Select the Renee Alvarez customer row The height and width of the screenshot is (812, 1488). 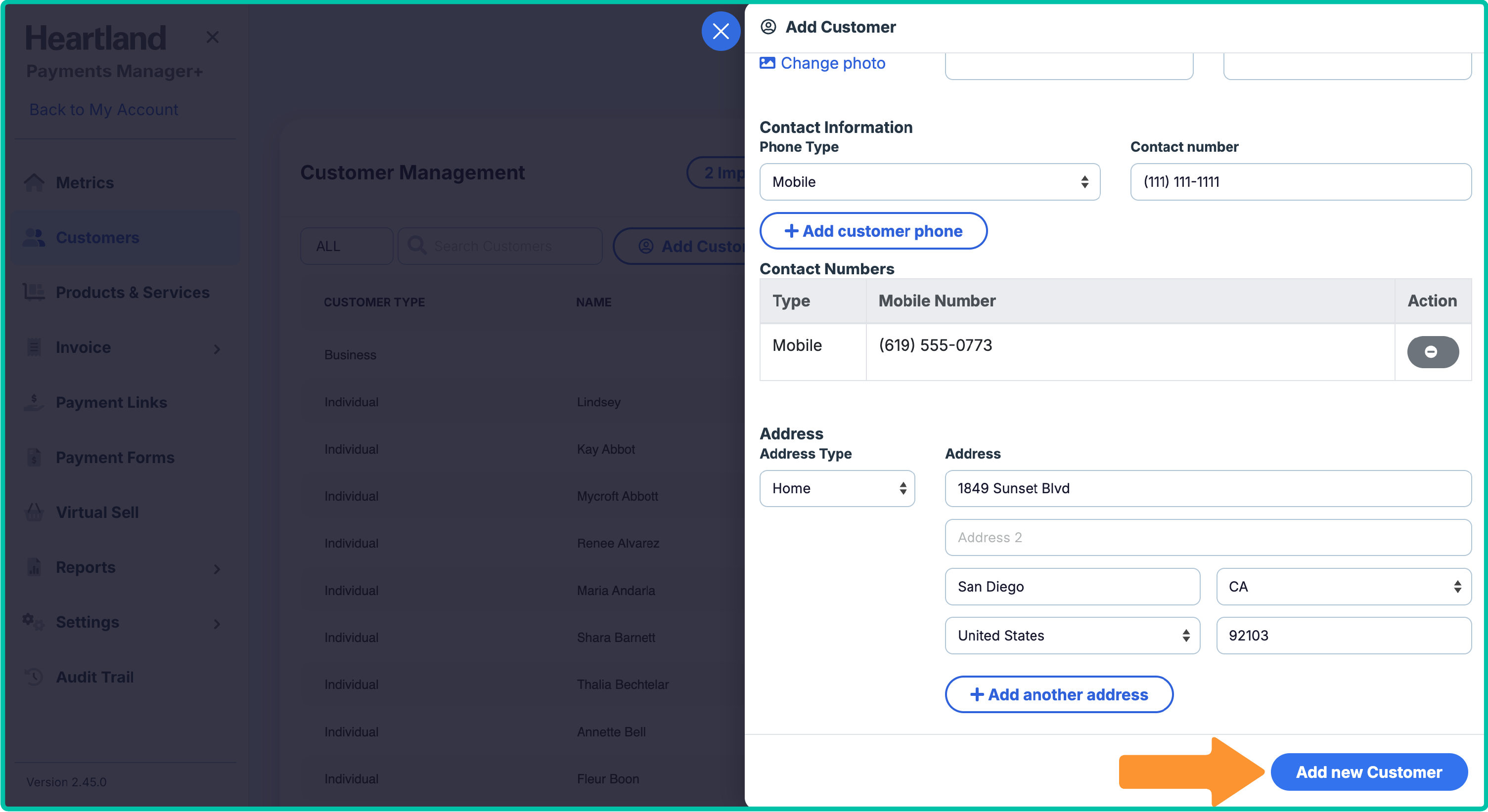(x=523, y=543)
